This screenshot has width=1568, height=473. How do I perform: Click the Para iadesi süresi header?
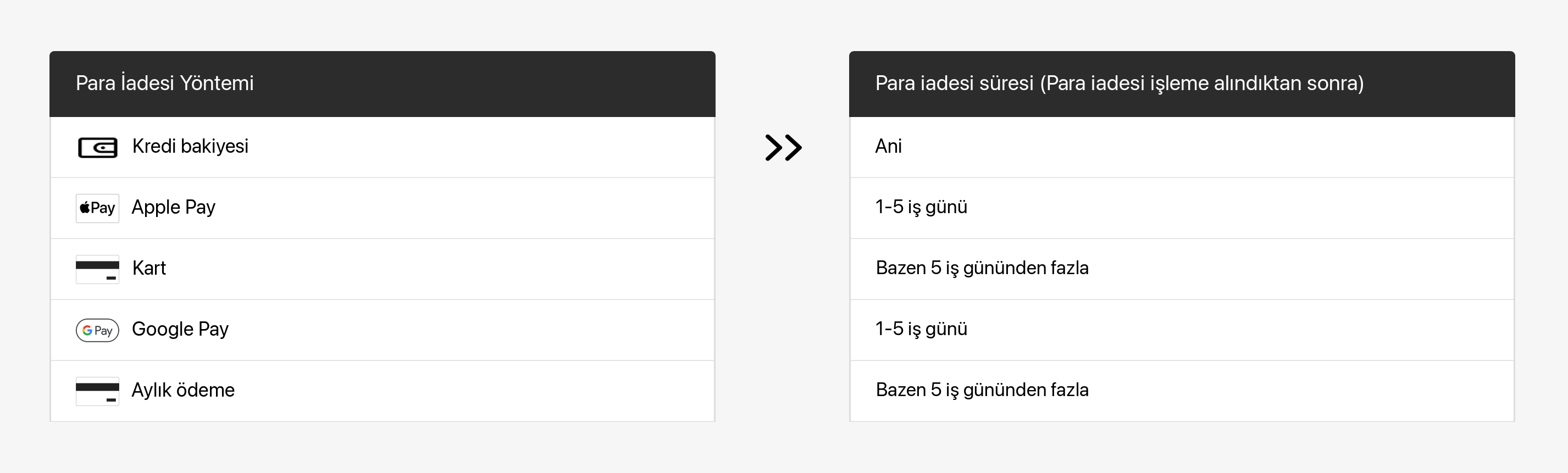pos(1119,83)
